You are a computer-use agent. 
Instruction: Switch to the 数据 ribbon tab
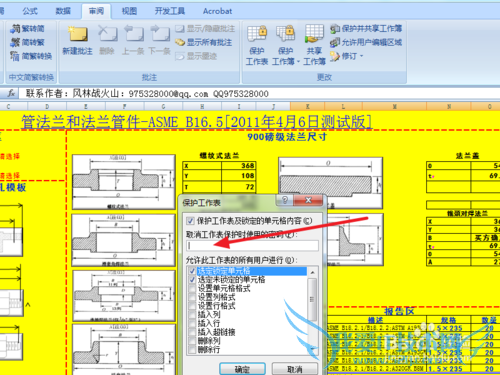click(x=63, y=11)
